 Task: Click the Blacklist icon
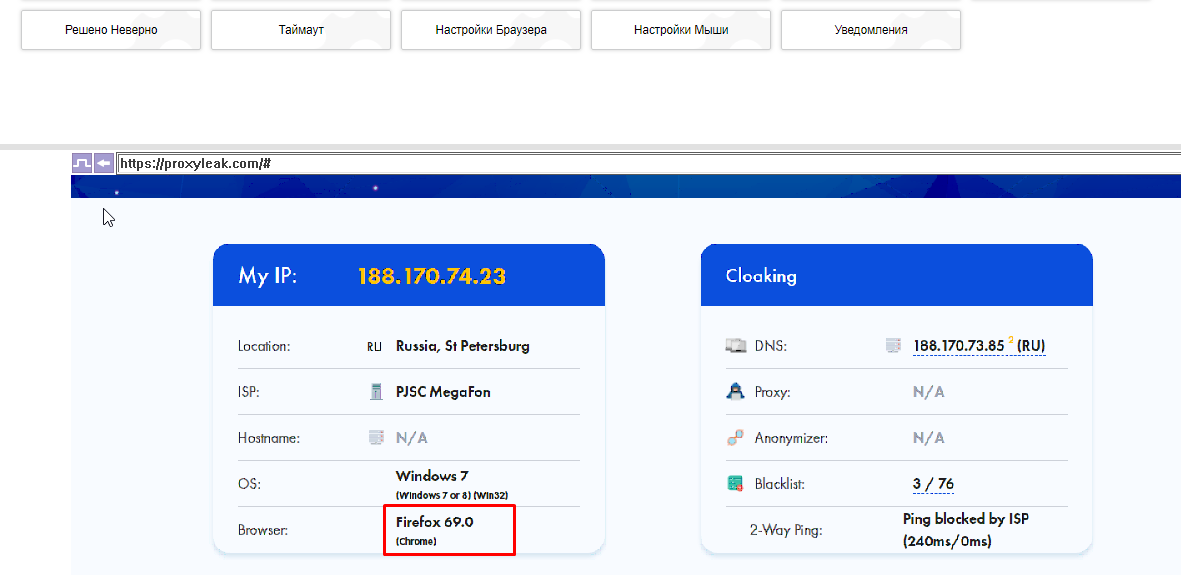tap(736, 484)
